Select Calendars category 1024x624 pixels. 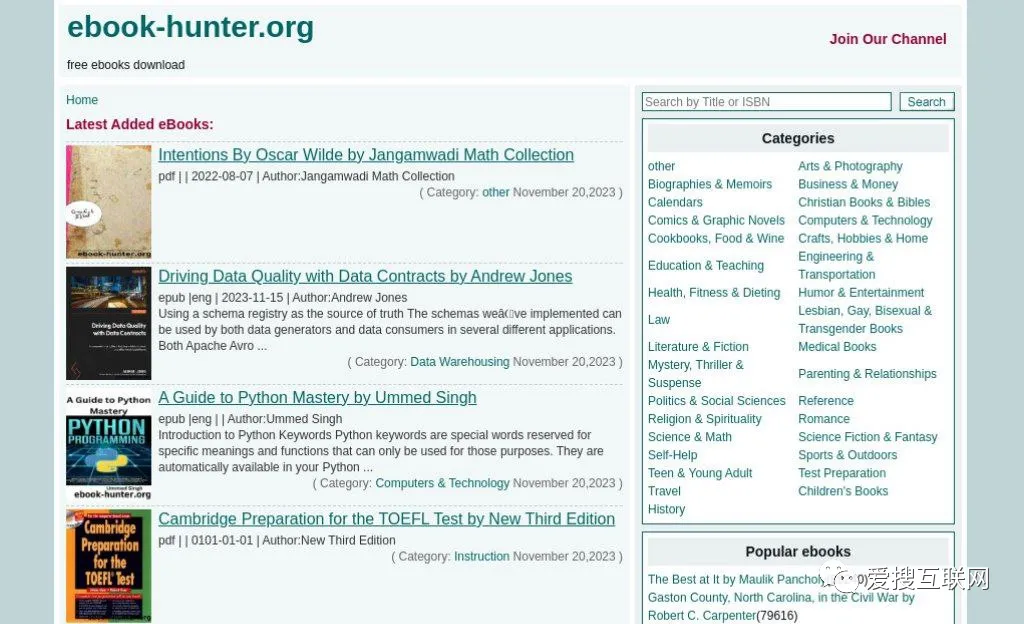click(675, 202)
